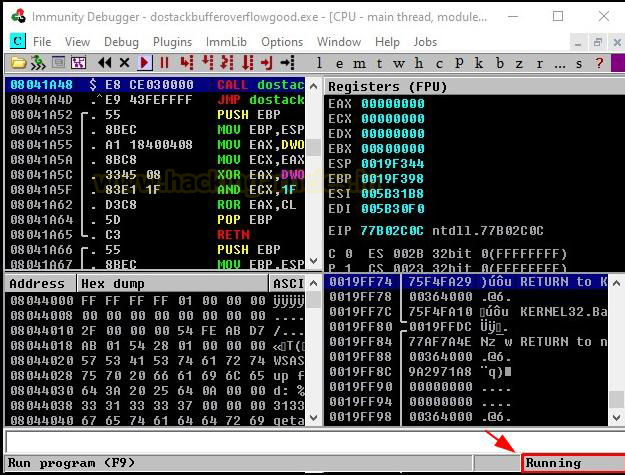Open the ImmLib menu
This screenshot has height=475, width=625.
[x=226, y=42]
